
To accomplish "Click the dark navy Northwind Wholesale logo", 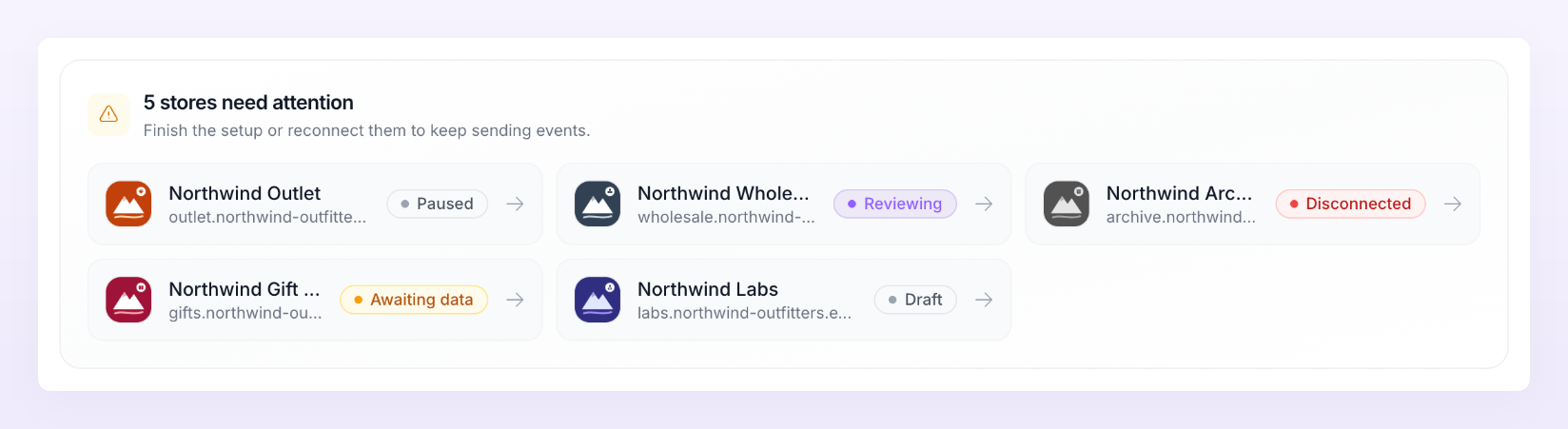I will click(x=598, y=204).
